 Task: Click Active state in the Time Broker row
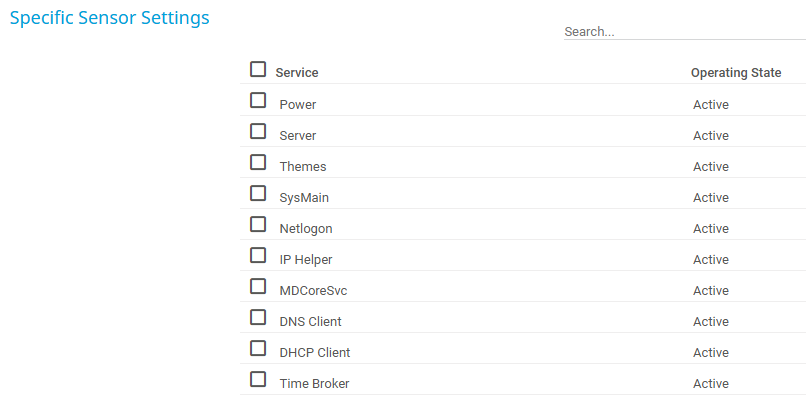(x=711, y=384)
